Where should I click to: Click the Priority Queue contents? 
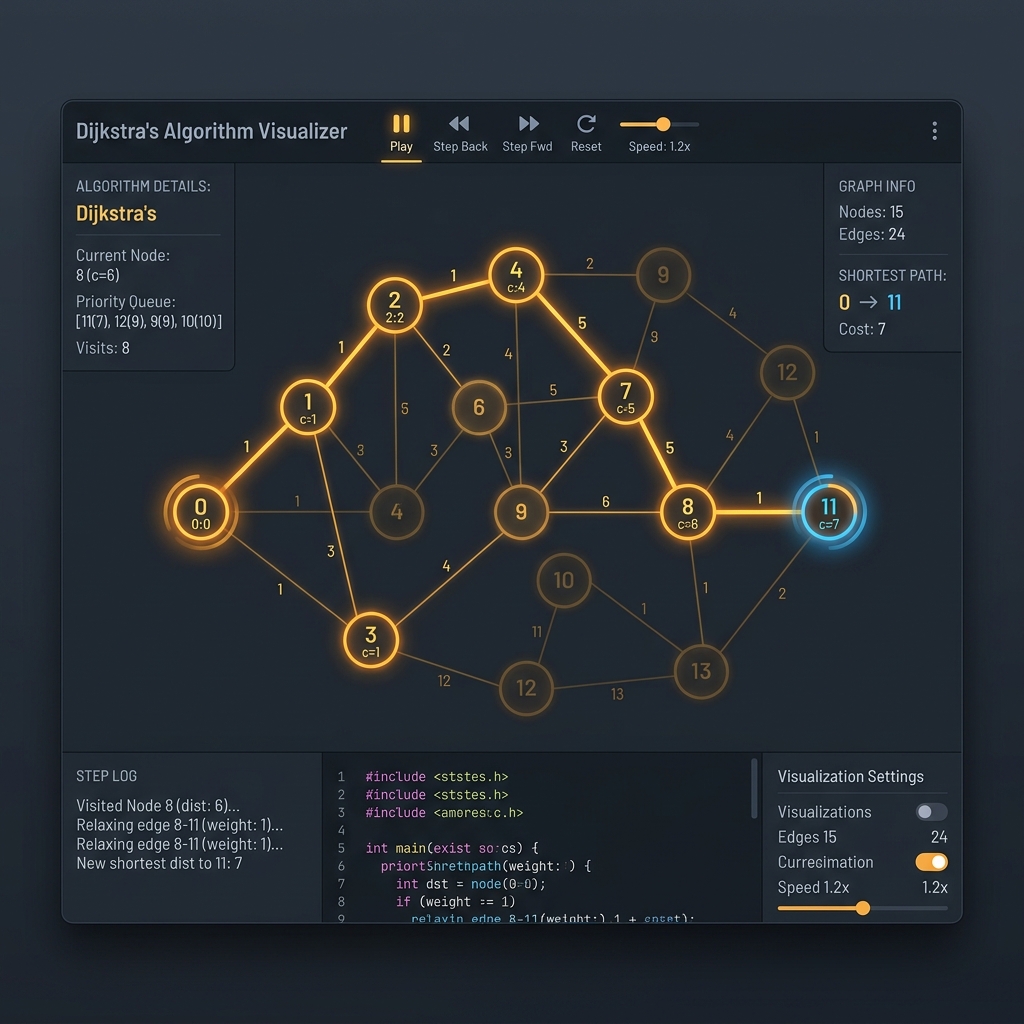(x=149, y=321)
